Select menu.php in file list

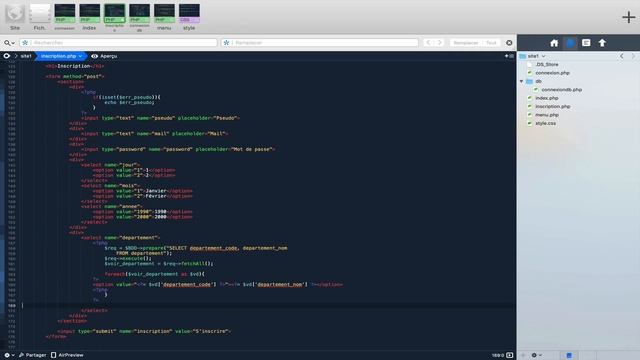[x=547, y=115]
